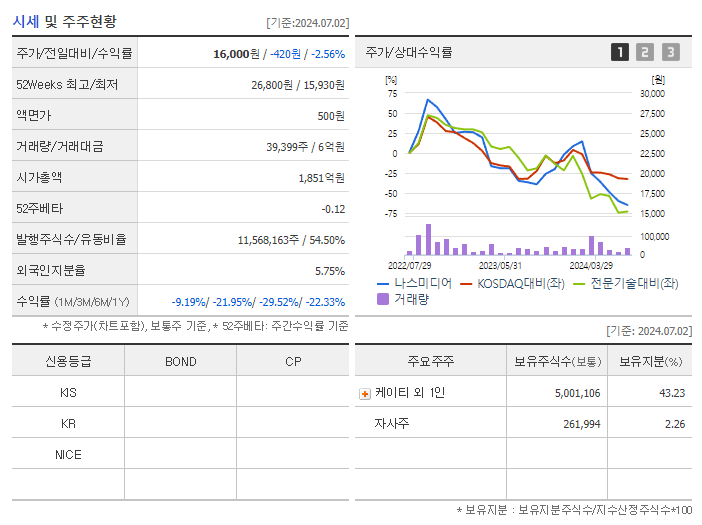Switch to chart tab 2
This screenshot has width=702, height=525.
[x=645, y=52]
